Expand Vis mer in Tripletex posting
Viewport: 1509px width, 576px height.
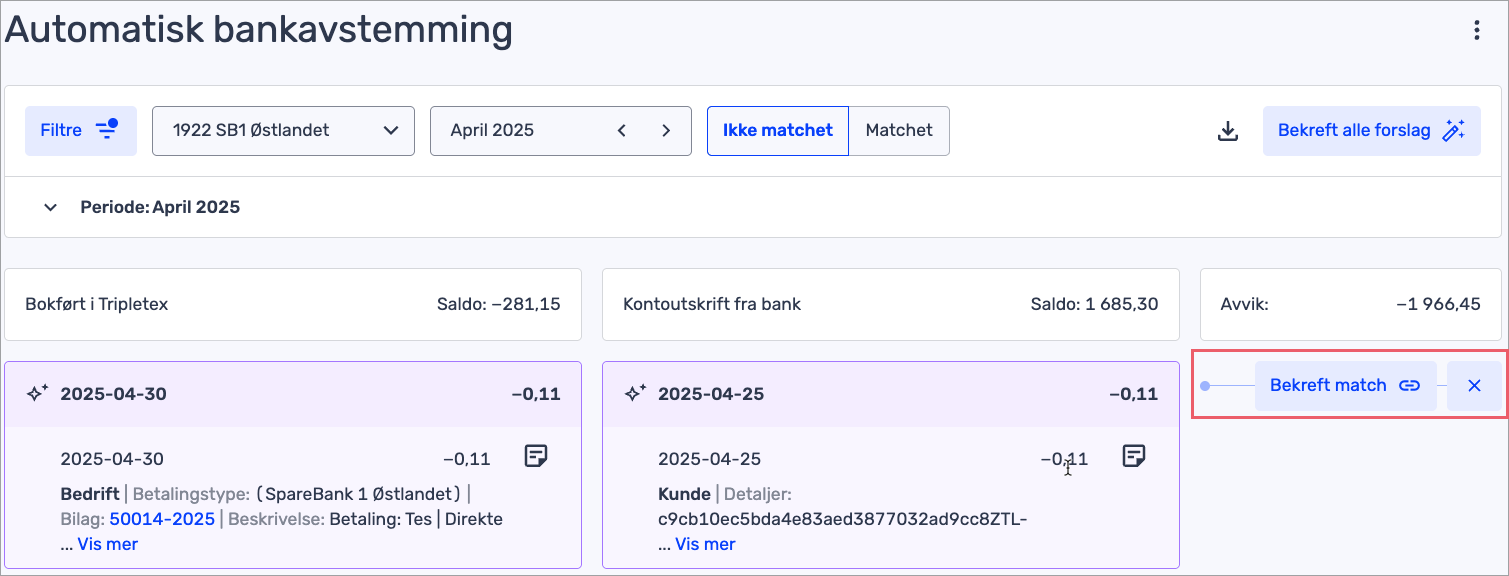tap(107, 544)
